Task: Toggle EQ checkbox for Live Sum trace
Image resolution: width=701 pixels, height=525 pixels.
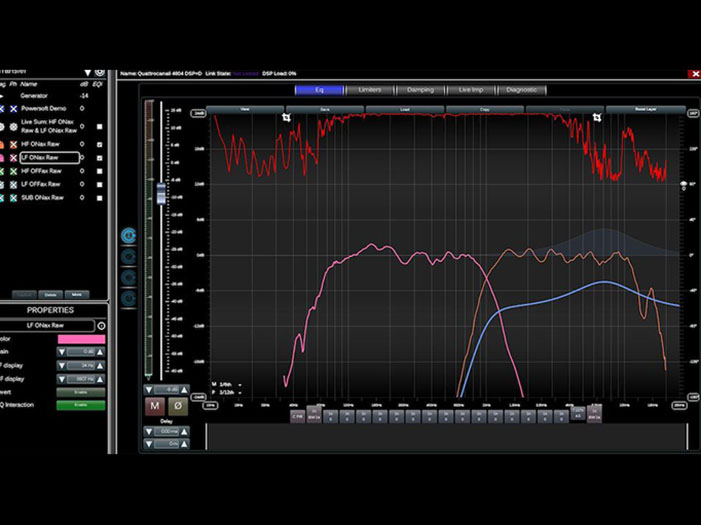Action: point(98,127)
